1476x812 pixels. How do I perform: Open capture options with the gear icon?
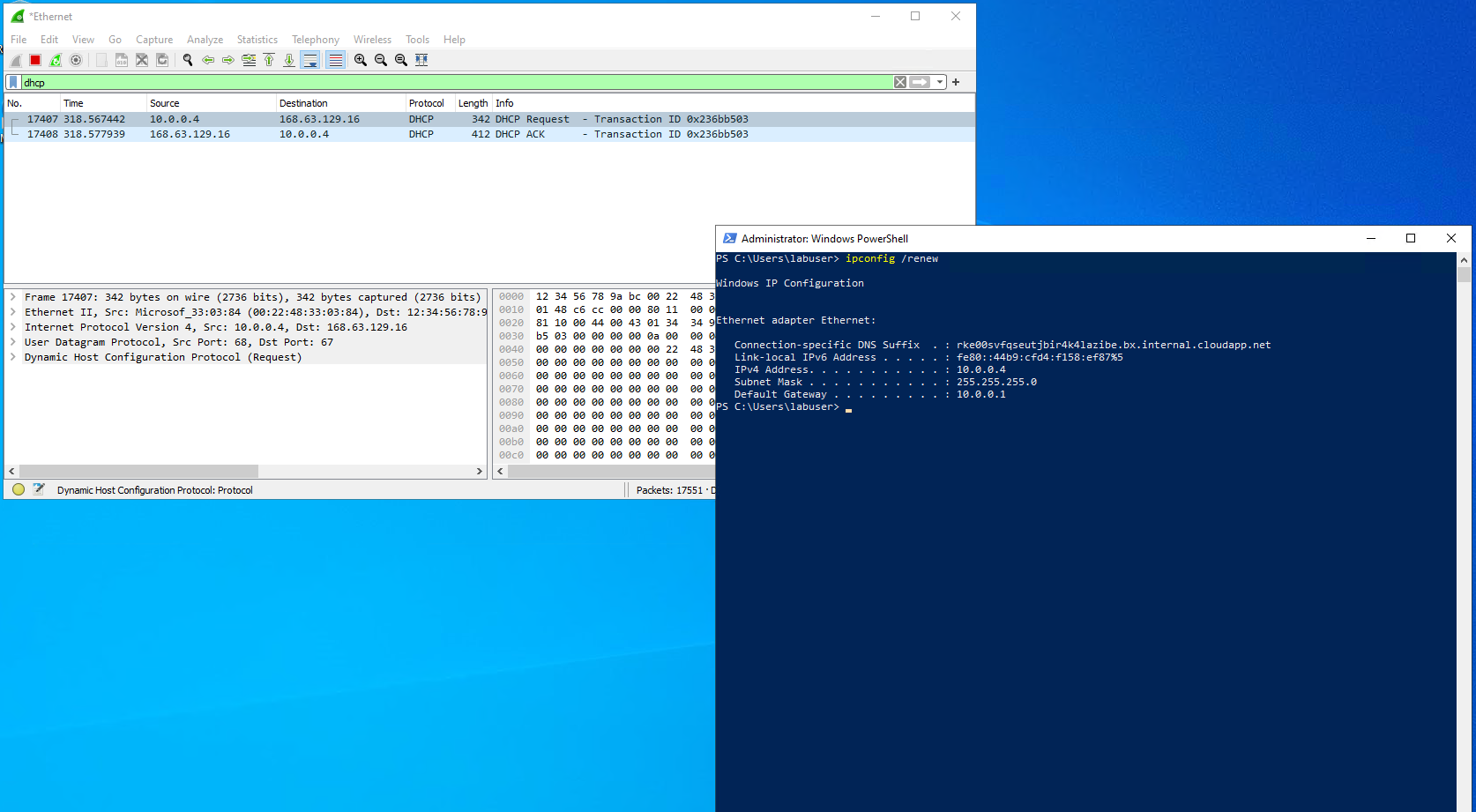tap(76, 59)
